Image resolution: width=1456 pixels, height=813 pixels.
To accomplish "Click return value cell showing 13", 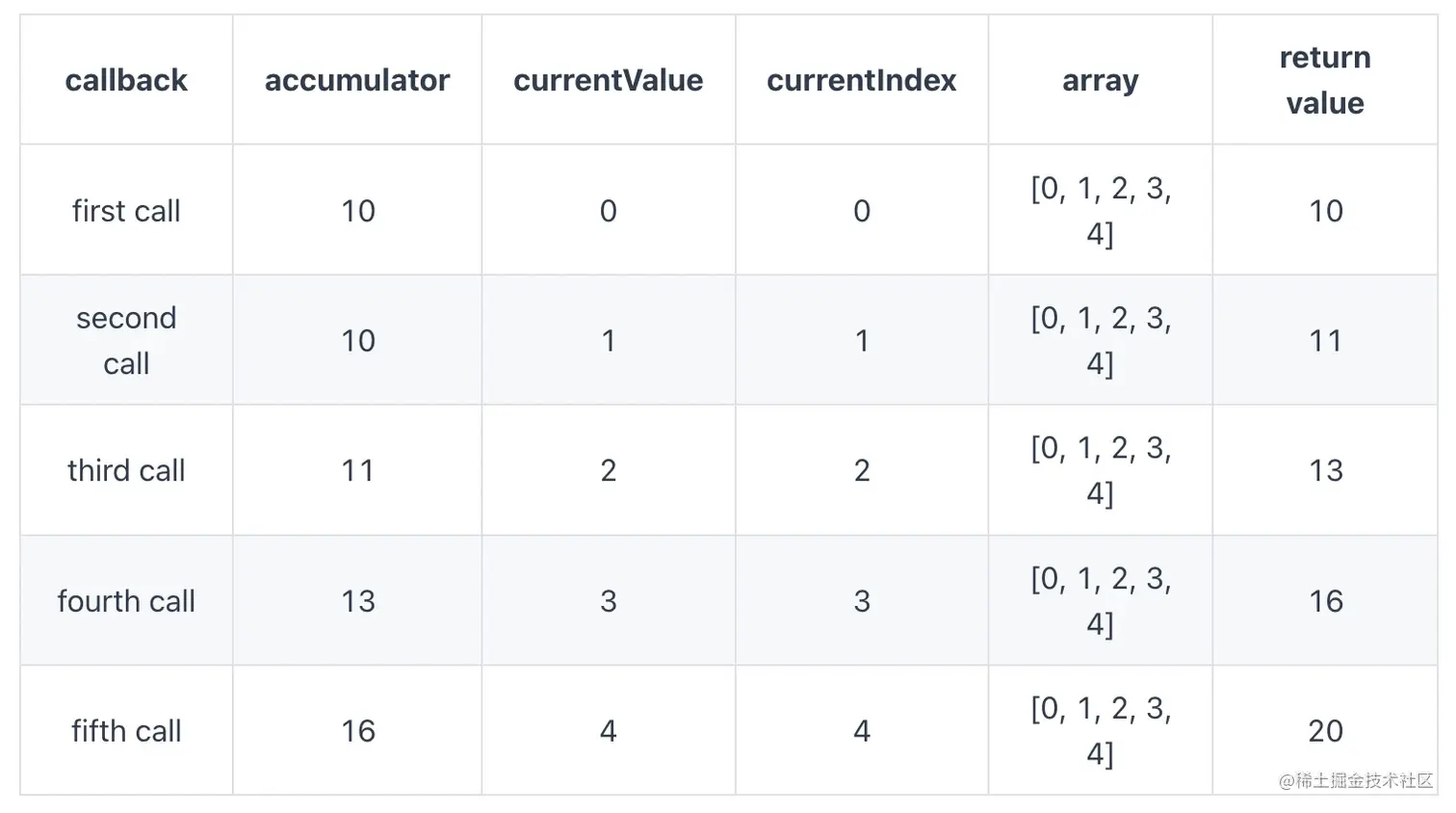I will click(1325, 470).
